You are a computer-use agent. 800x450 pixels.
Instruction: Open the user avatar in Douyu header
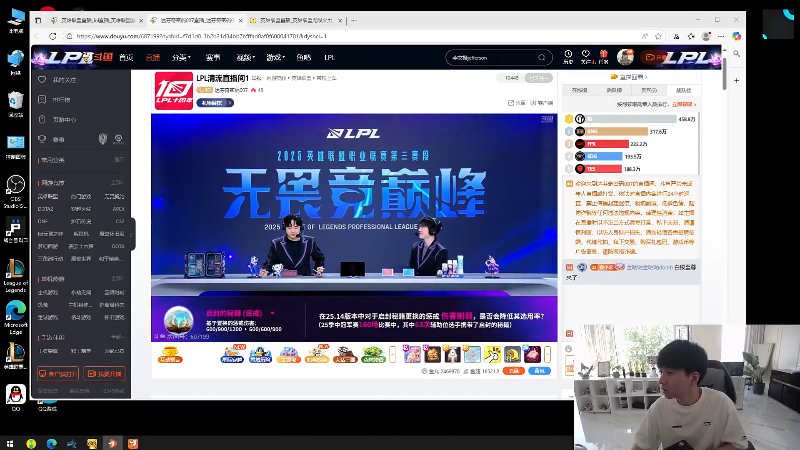click(x=625, y=57)
